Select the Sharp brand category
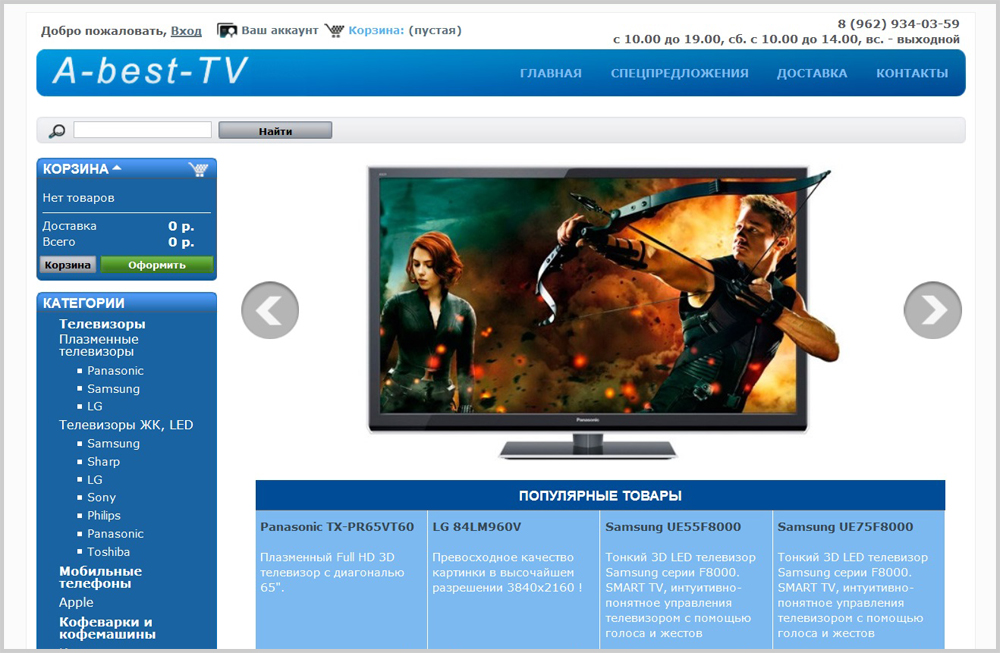 [x=103, y=461]
